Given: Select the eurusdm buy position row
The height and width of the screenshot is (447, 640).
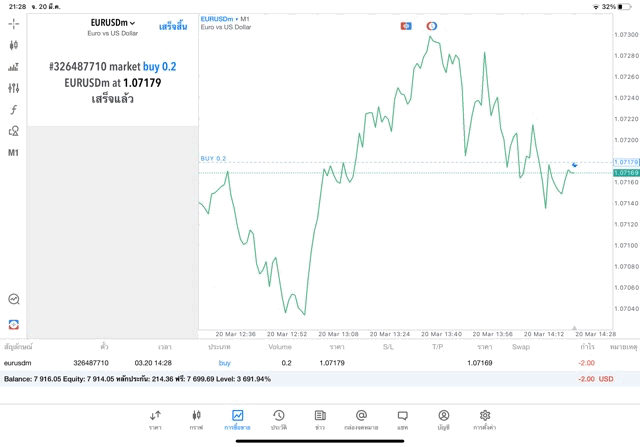Looking at the screenshot, I should coord(320,363).
